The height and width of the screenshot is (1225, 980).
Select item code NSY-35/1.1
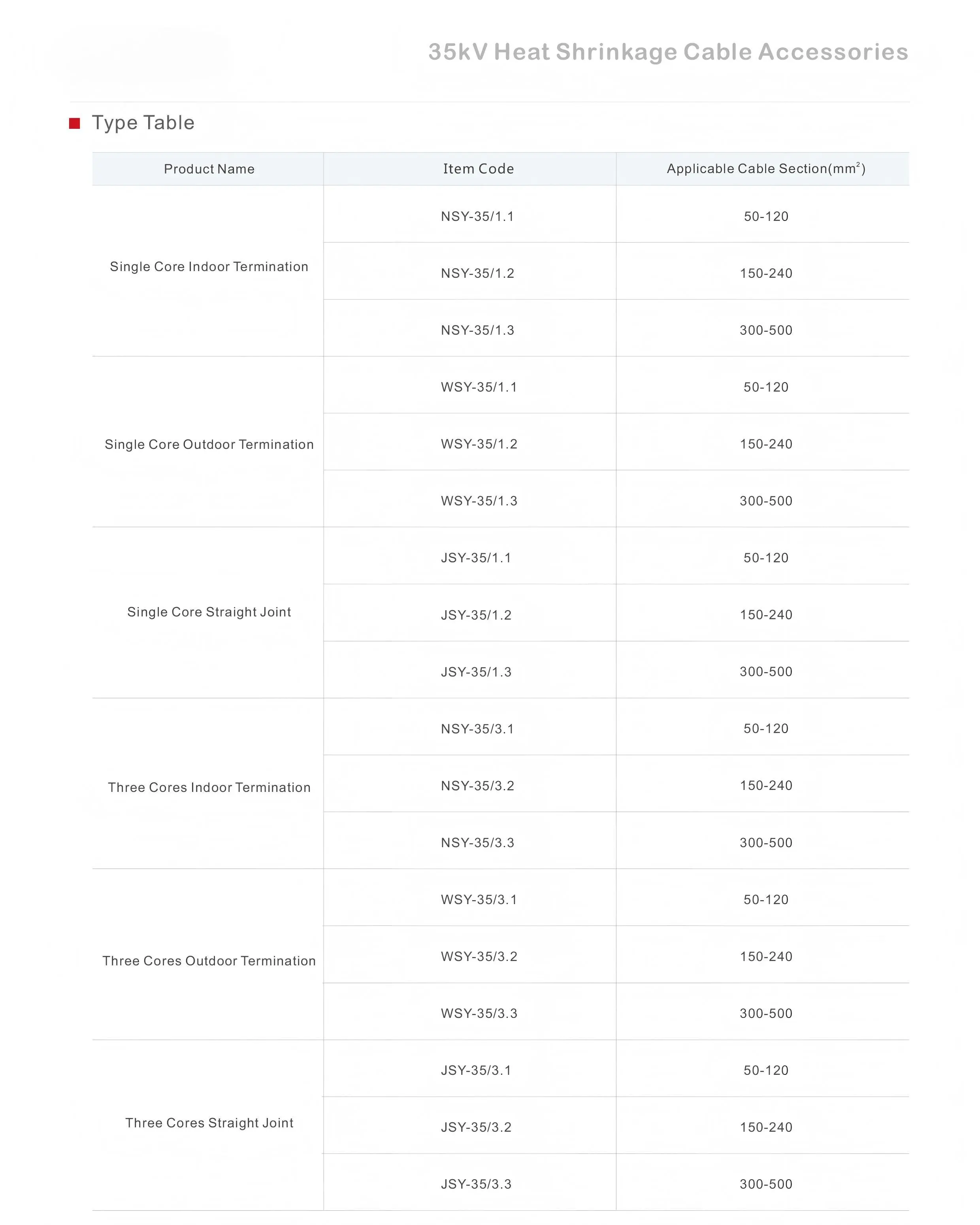pyautogui.click(x=477, y=217)
